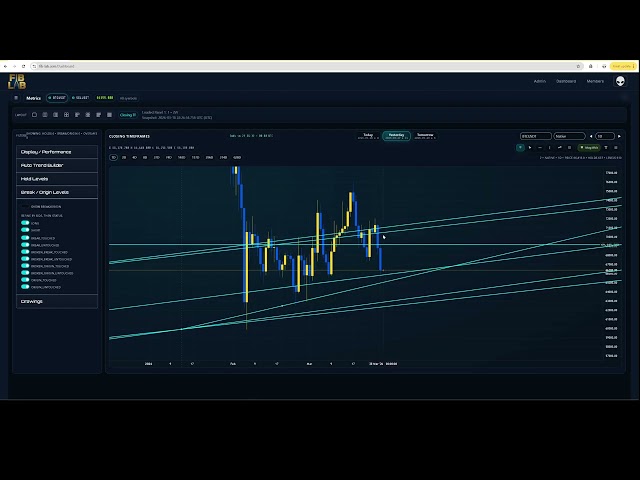Image resolution: width=640 pixels, height=480 pixels.
Task: Switch to the Tomorrow tab
Action: (x=425, y=136)
